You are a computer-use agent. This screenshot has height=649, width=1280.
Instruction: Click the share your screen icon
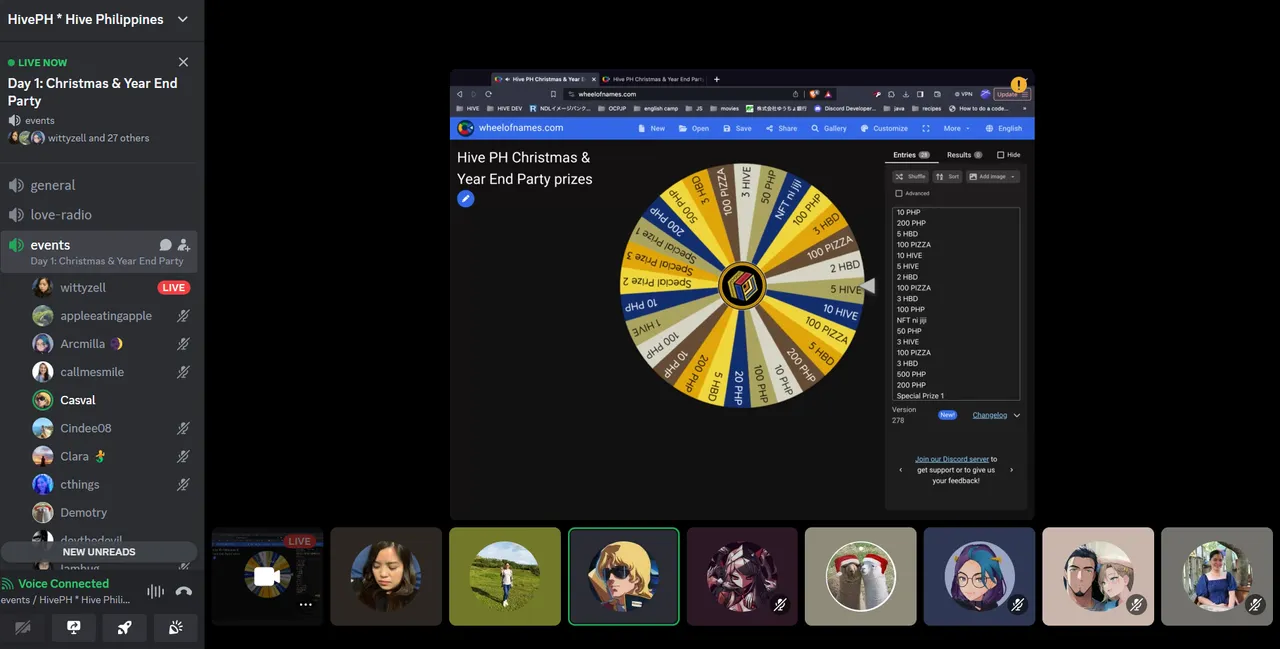(73, 628)
